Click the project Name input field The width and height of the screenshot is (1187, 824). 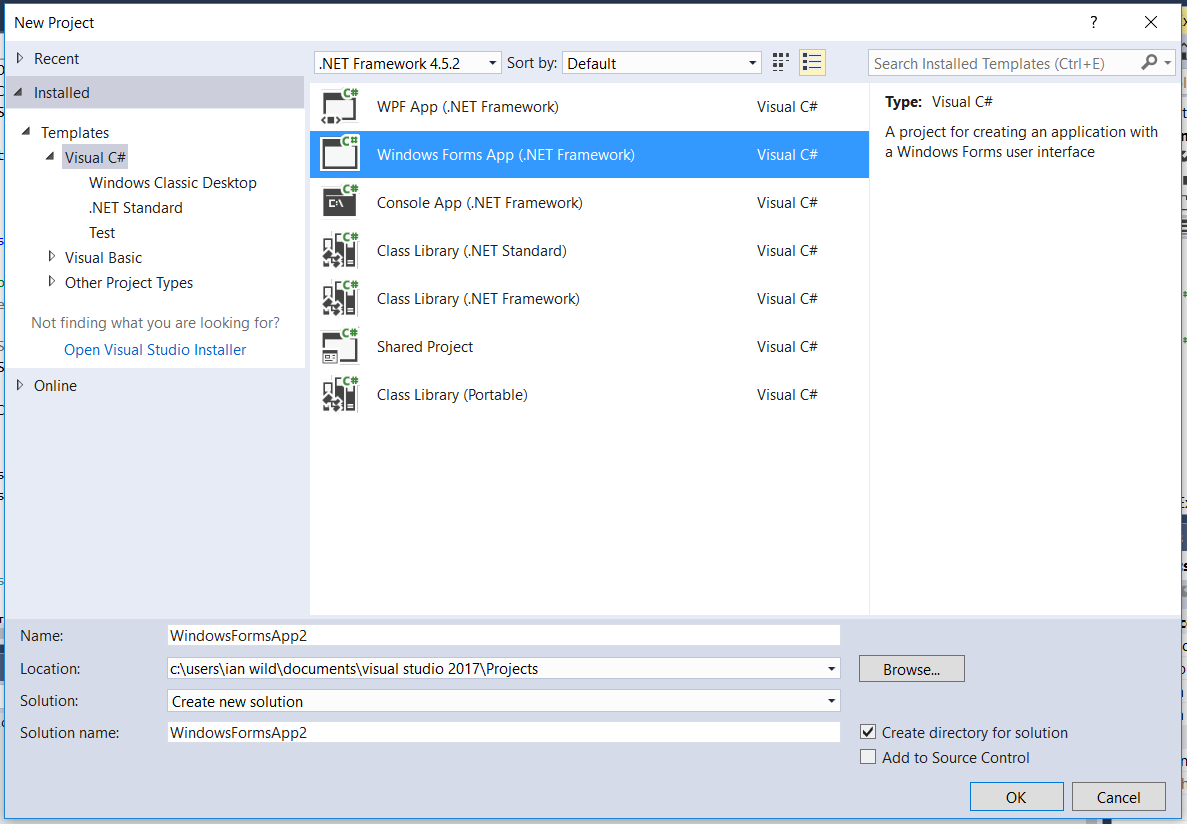[x=503, y=635]
